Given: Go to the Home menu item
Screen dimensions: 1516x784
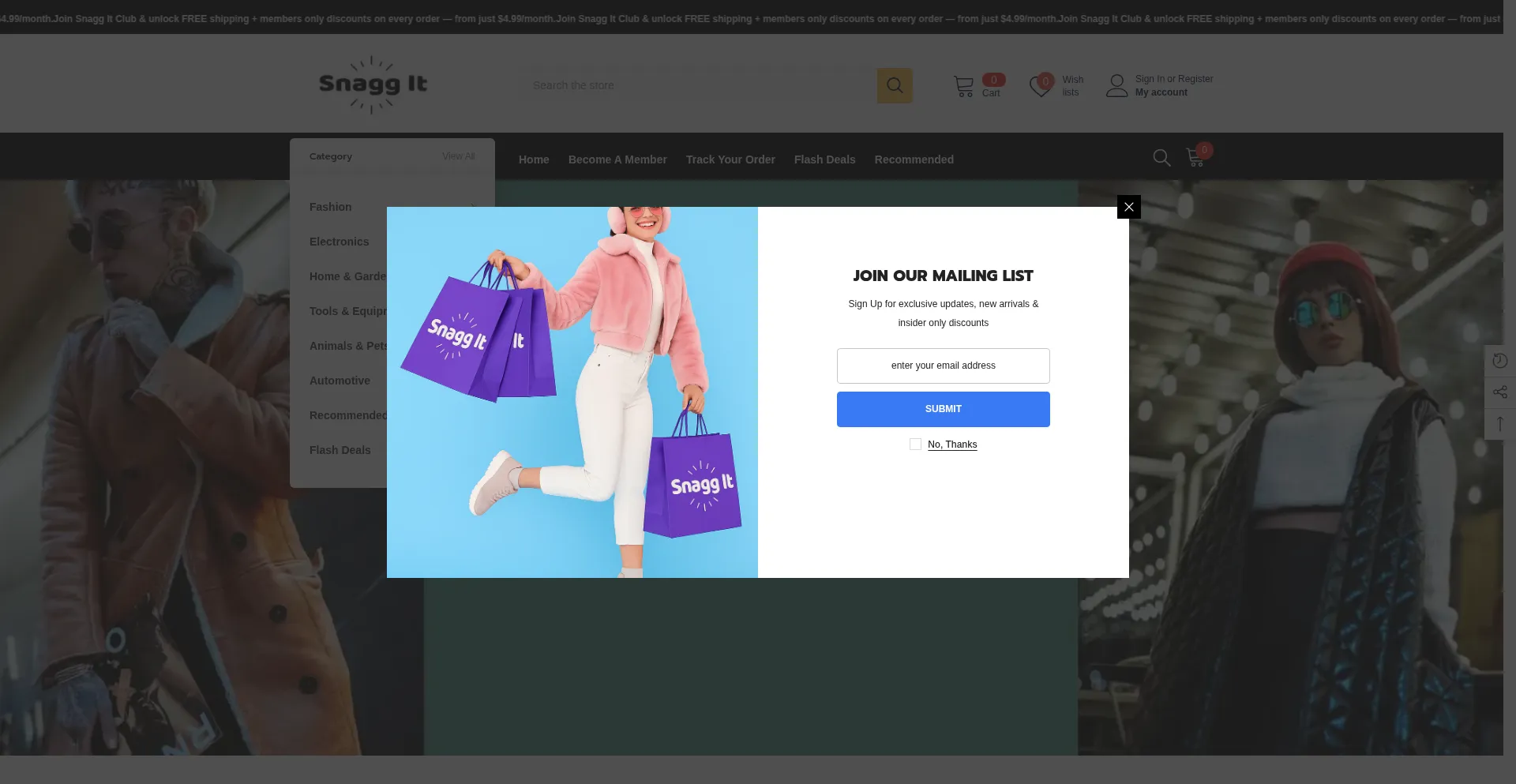Looking at the screenshot, I should pos(534,159).
